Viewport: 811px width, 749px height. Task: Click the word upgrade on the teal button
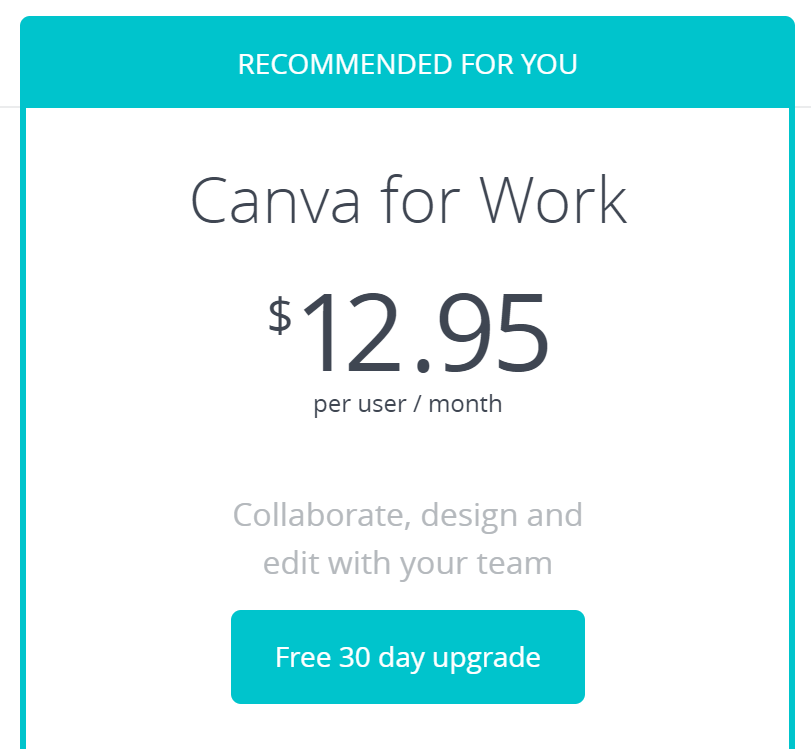pyautogui.click(x=486, y=658)
